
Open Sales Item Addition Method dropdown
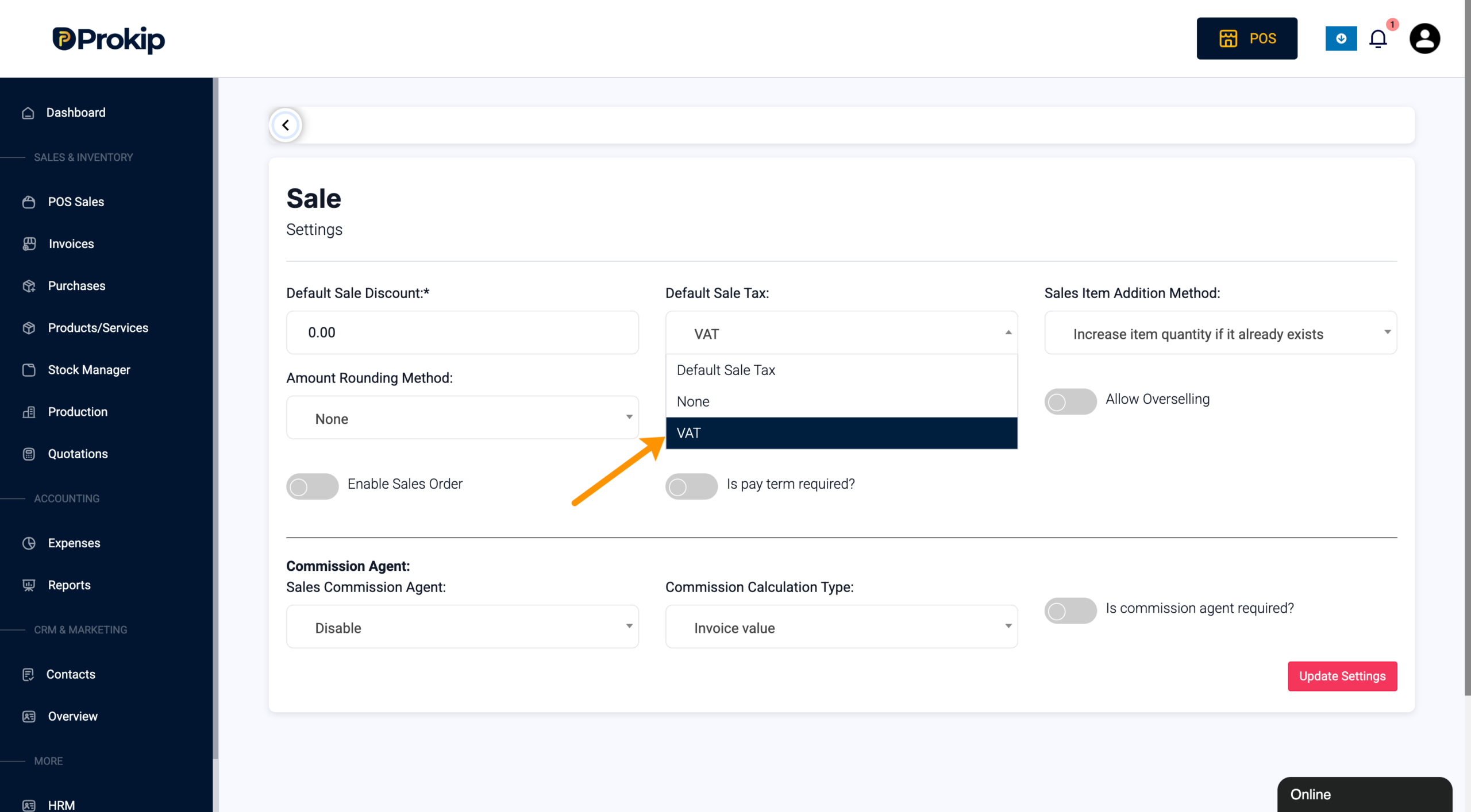tap(1220, 332)
